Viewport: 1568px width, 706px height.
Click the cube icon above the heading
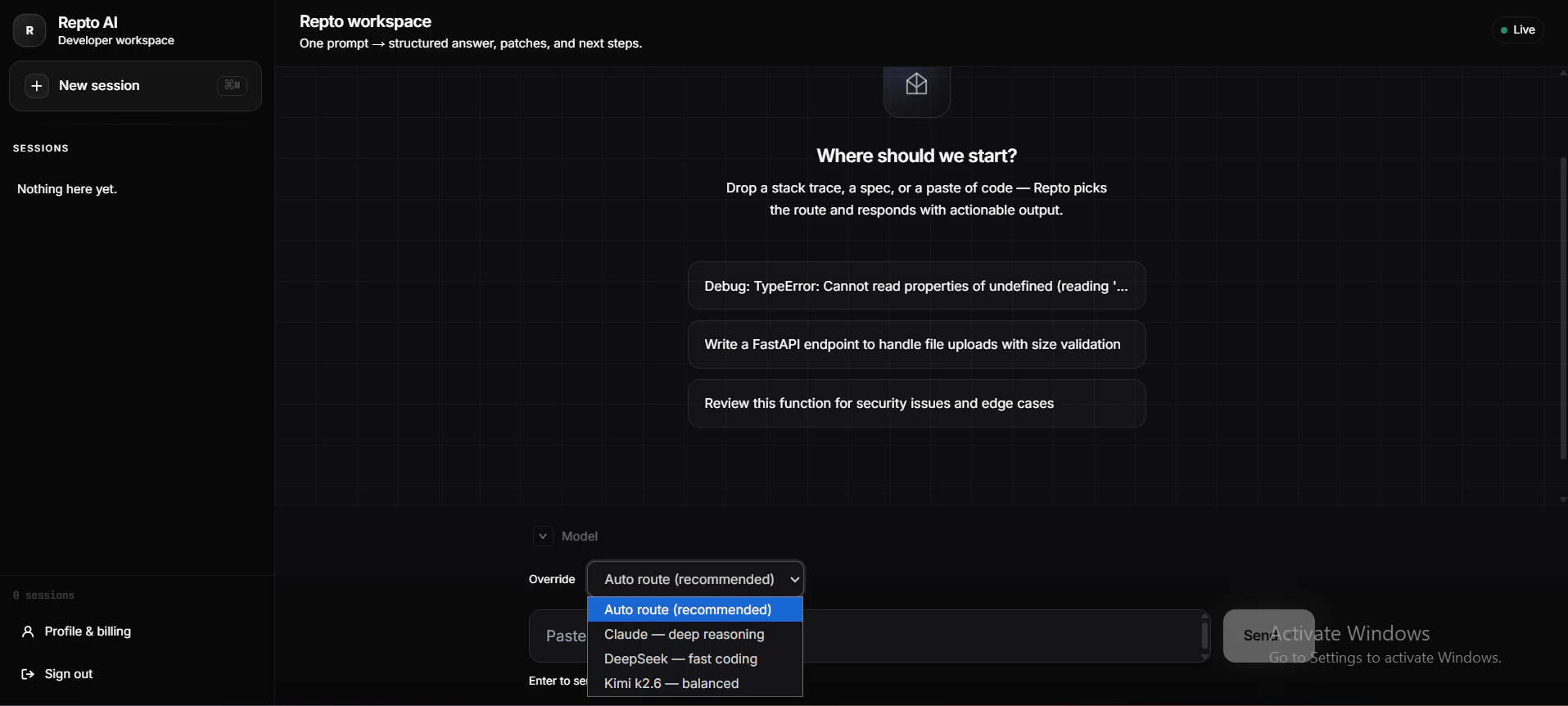pos(916,84)
